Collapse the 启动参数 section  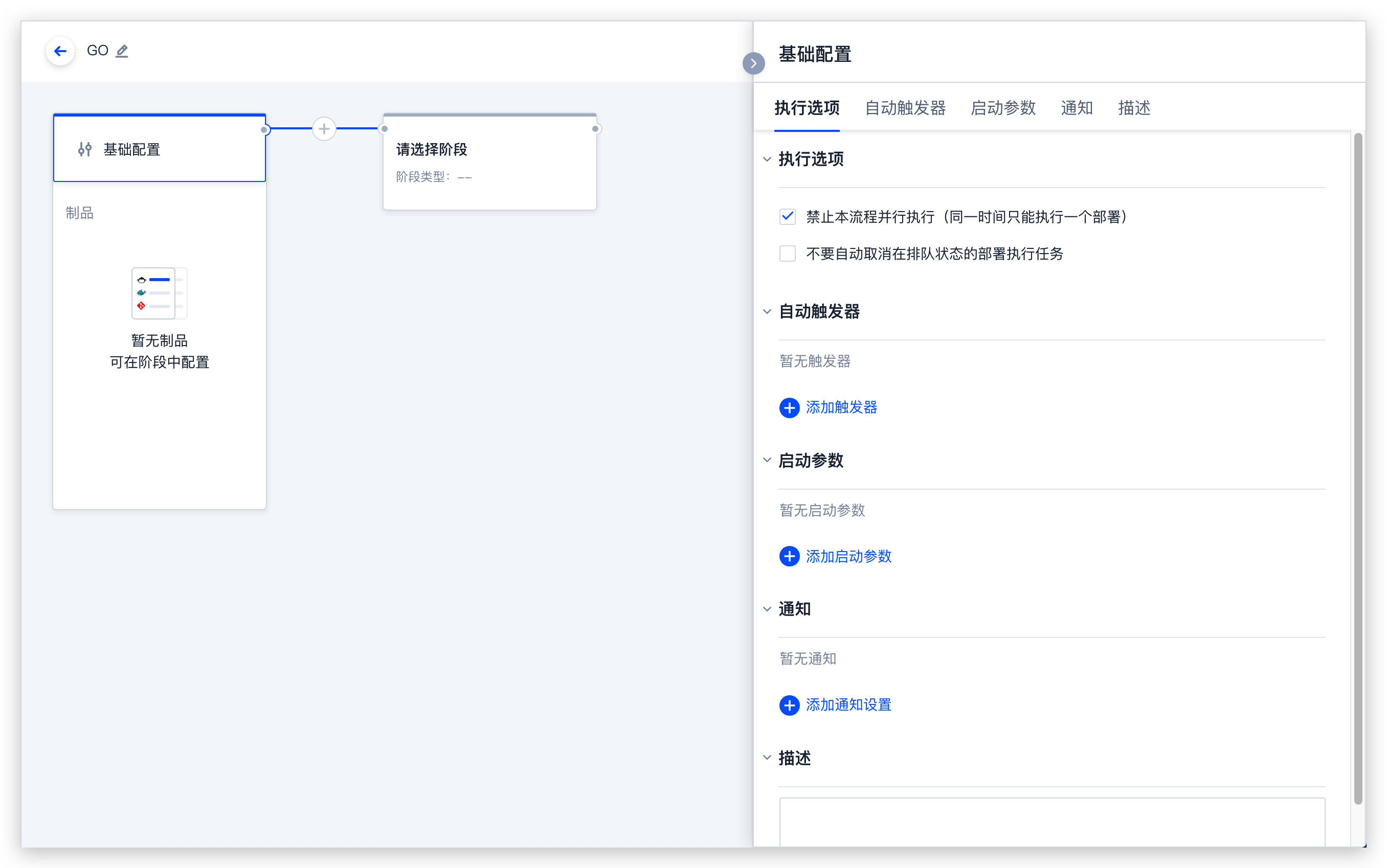pos(767,461)
